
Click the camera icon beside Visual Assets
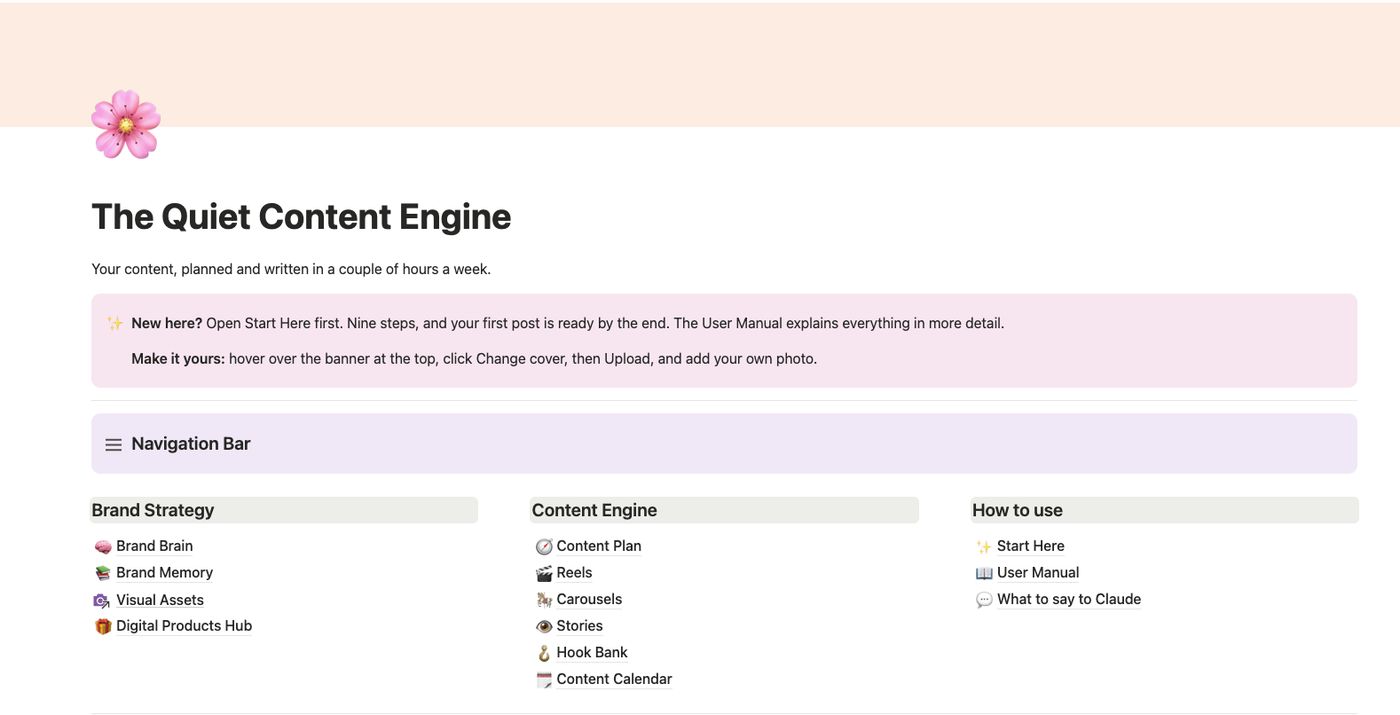(x=102, y=600)
